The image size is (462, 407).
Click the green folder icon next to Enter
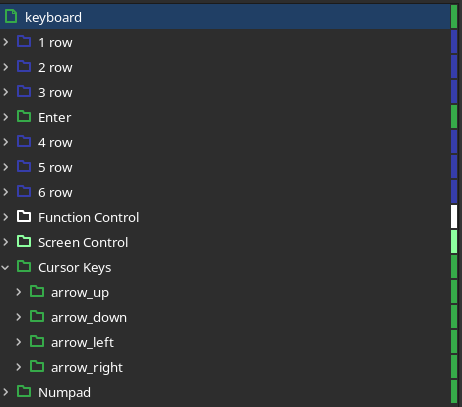pyautogui.click(x=24, y=116)
